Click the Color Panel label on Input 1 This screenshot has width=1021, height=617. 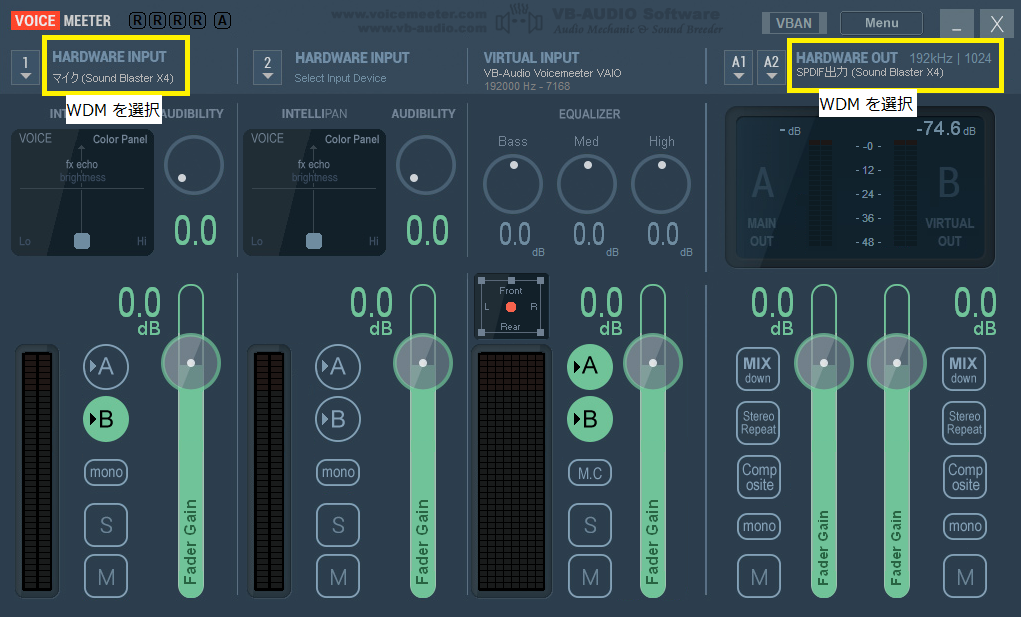120,139
